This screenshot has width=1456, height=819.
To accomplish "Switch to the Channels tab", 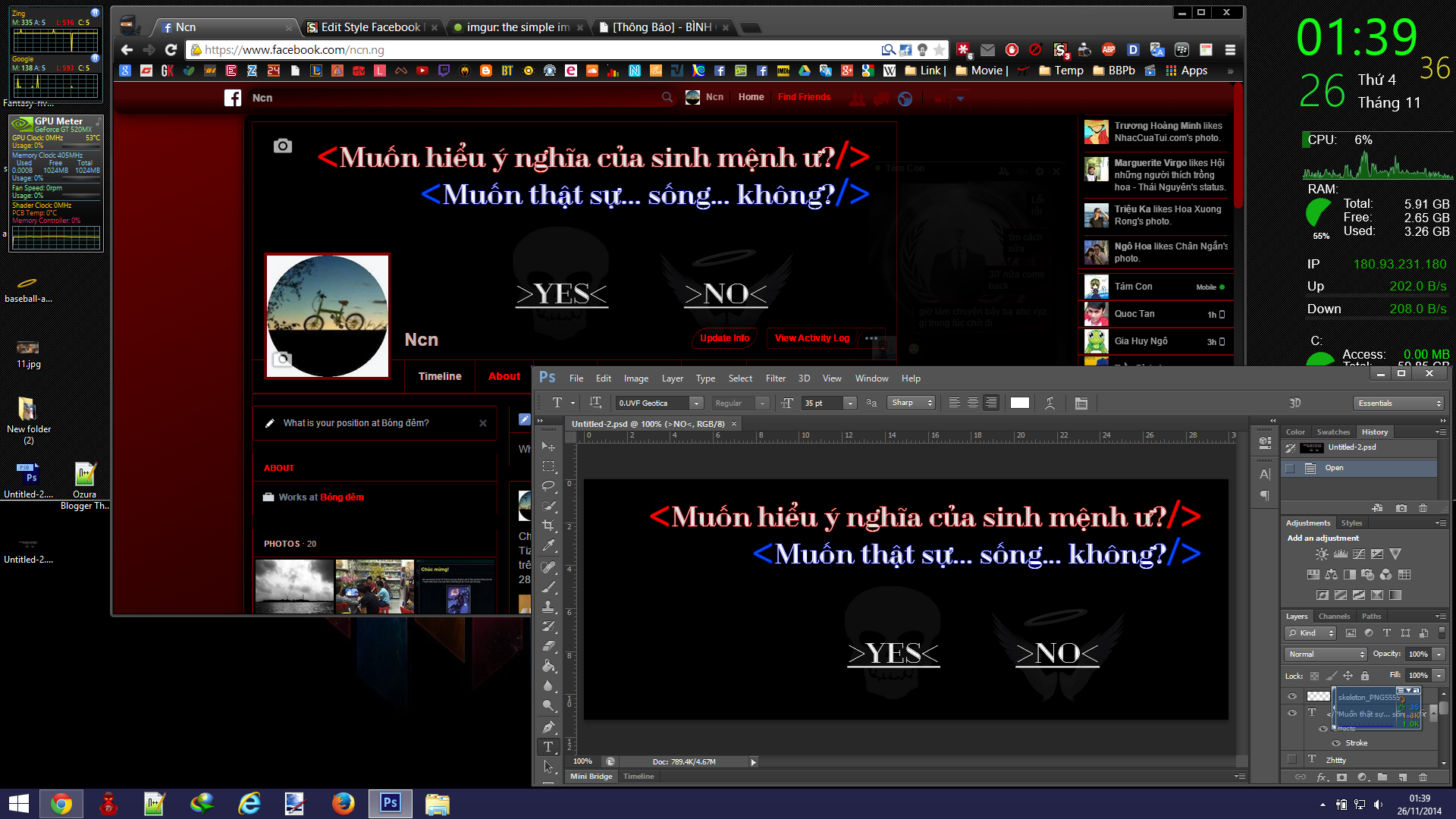I will 1333,617.
